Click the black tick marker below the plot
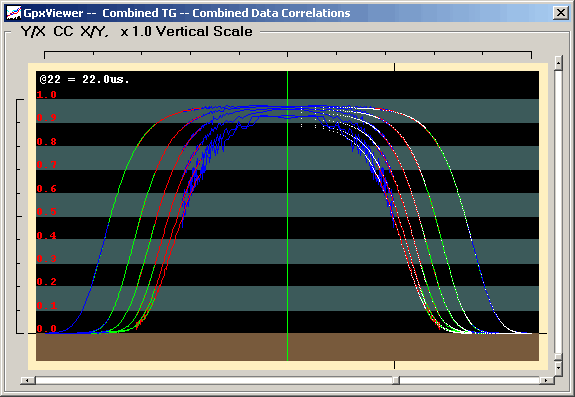This screenshot has width=575, height=397. tap(395, 365)
